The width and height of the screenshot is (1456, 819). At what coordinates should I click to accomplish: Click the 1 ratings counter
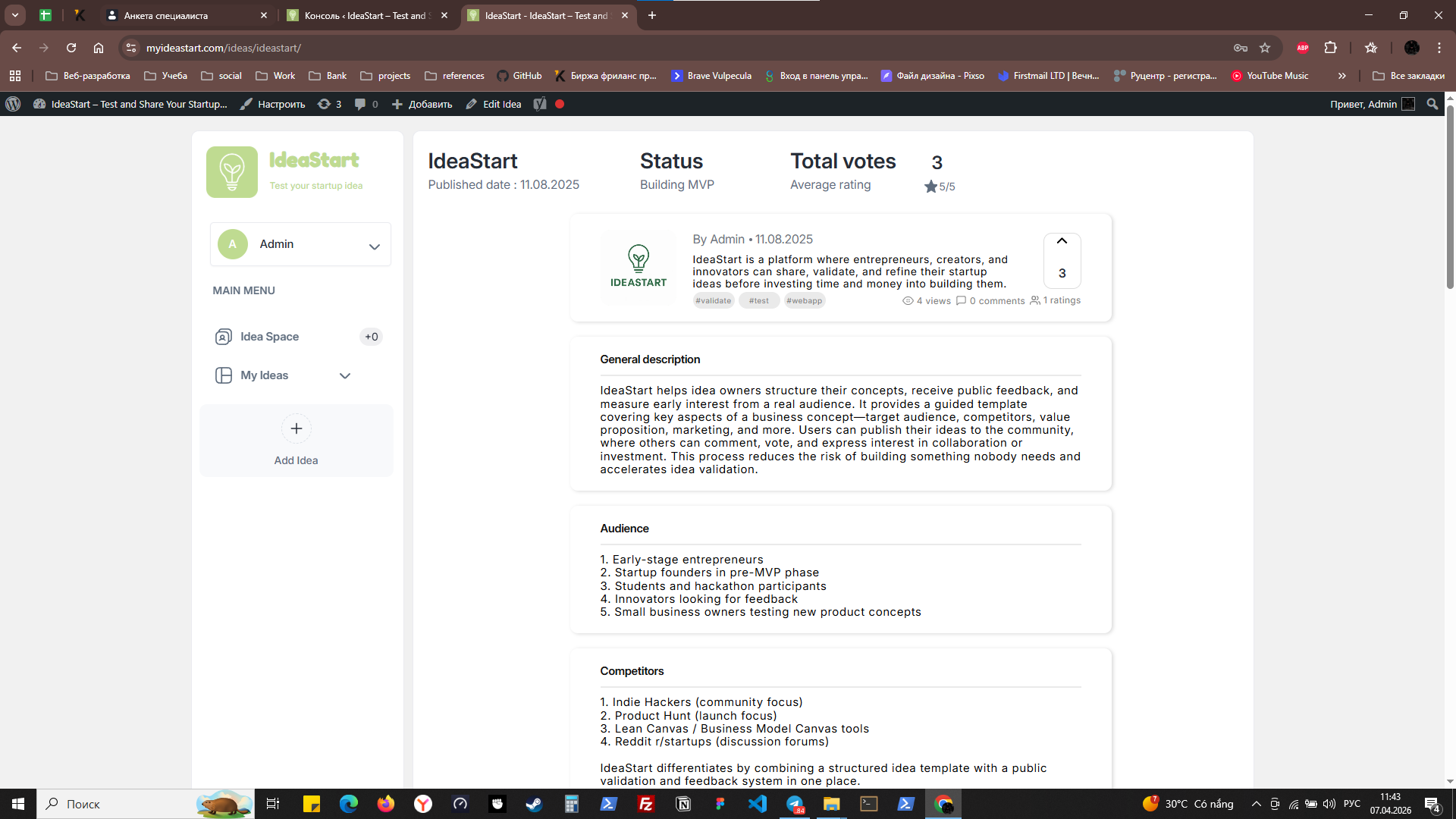tap(1055, 300)
